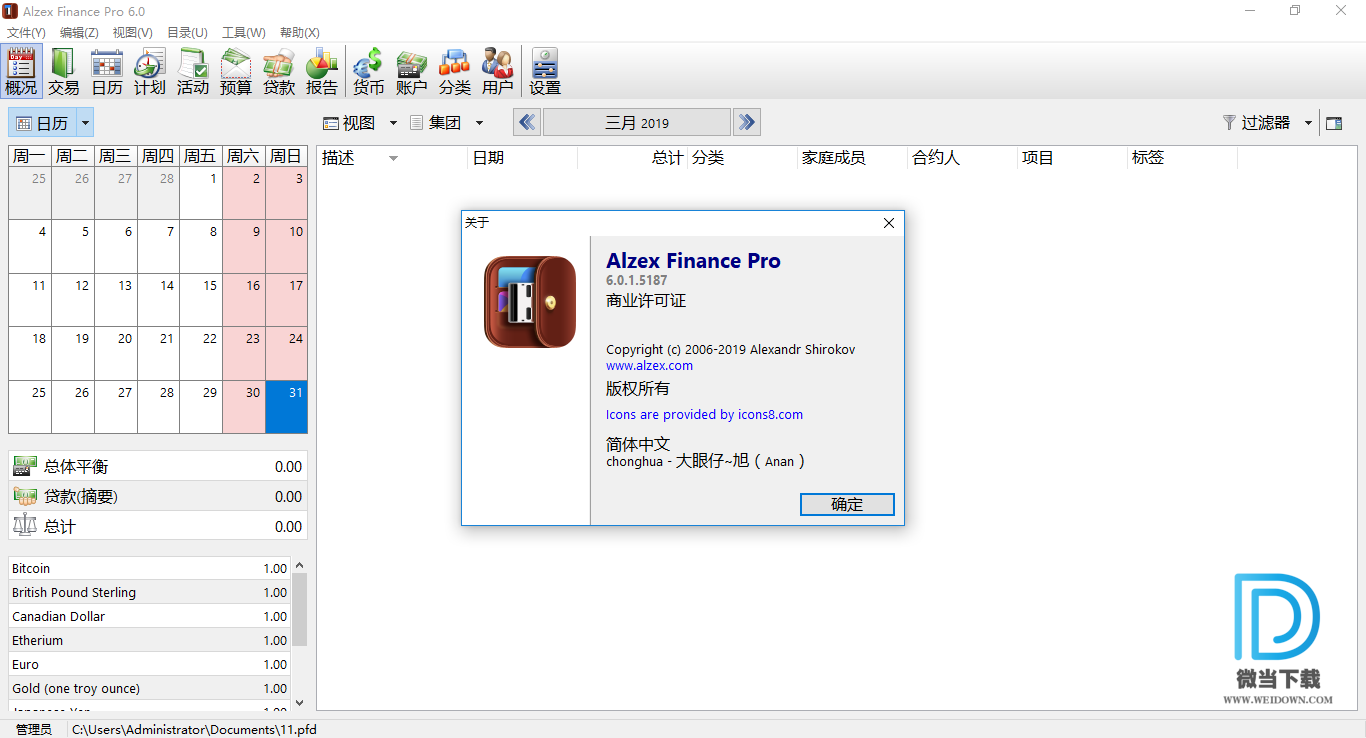Select the Gold (one troy ounce) row
Image resolution: width=1366 pixels, height=738 pixels.
click(150, 688)
